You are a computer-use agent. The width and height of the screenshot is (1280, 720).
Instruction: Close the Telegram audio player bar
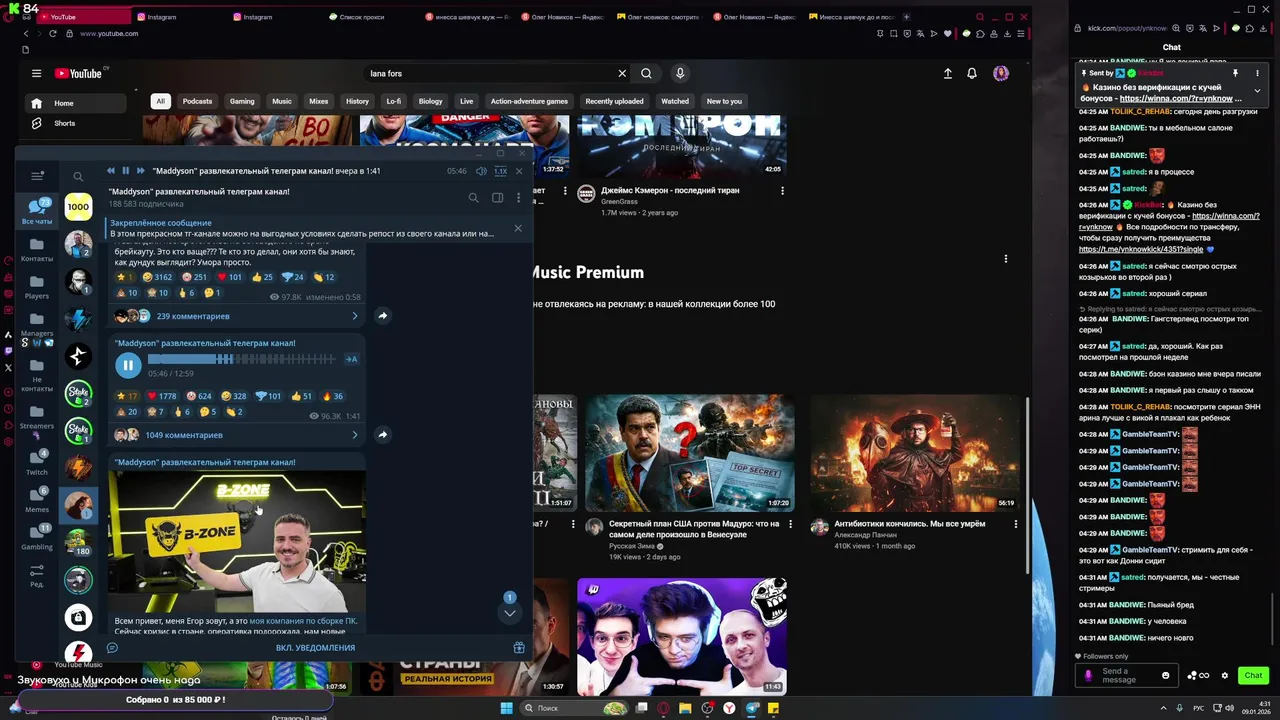[518, 171]
